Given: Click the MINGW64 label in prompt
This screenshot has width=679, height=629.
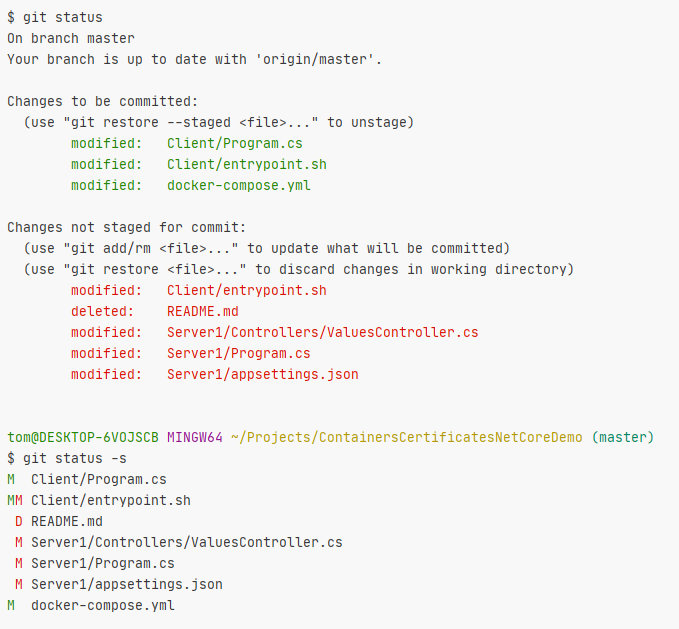Looking at the screenshot, I should (195, 437).
